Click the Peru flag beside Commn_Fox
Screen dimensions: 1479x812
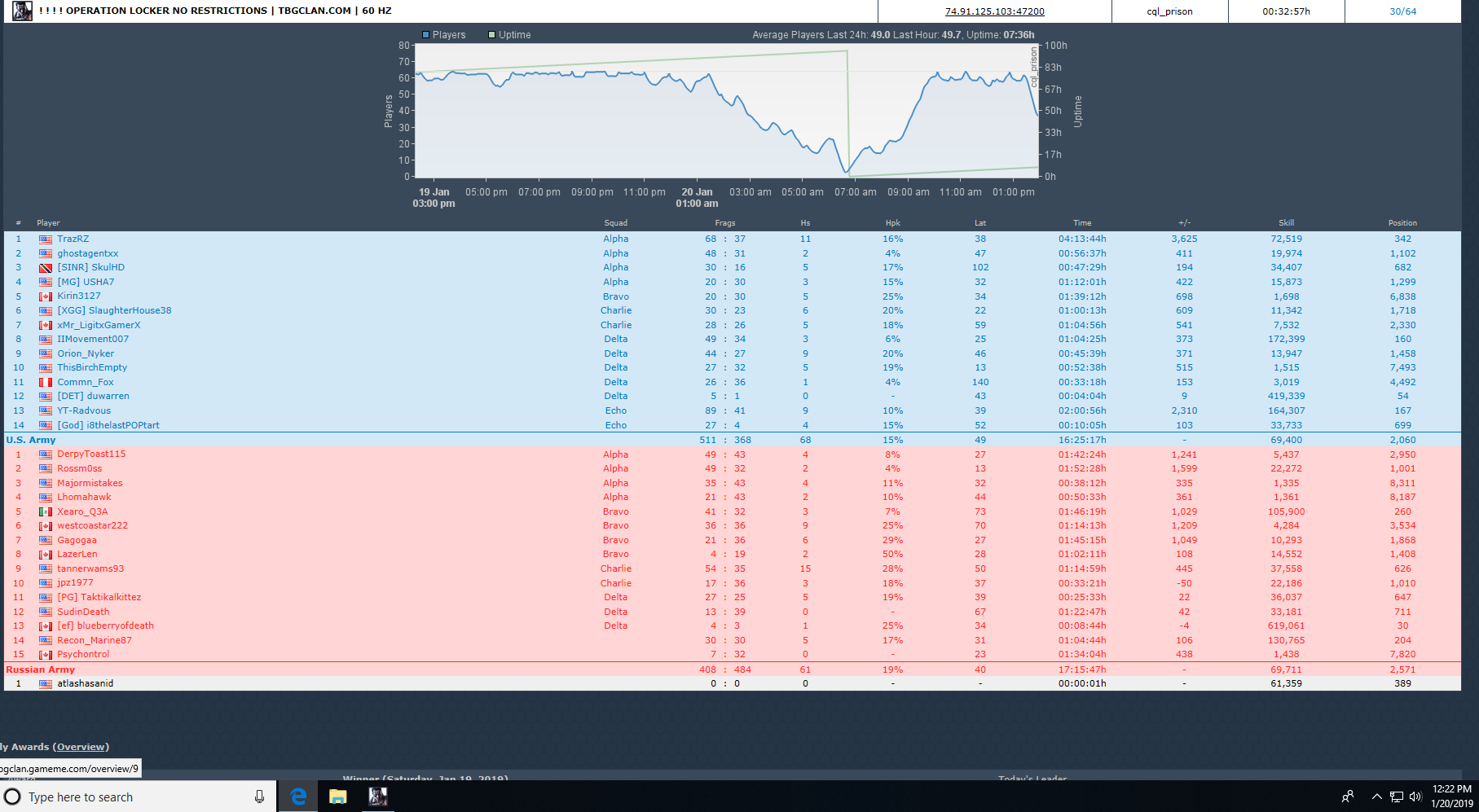(x=46, y=382)
